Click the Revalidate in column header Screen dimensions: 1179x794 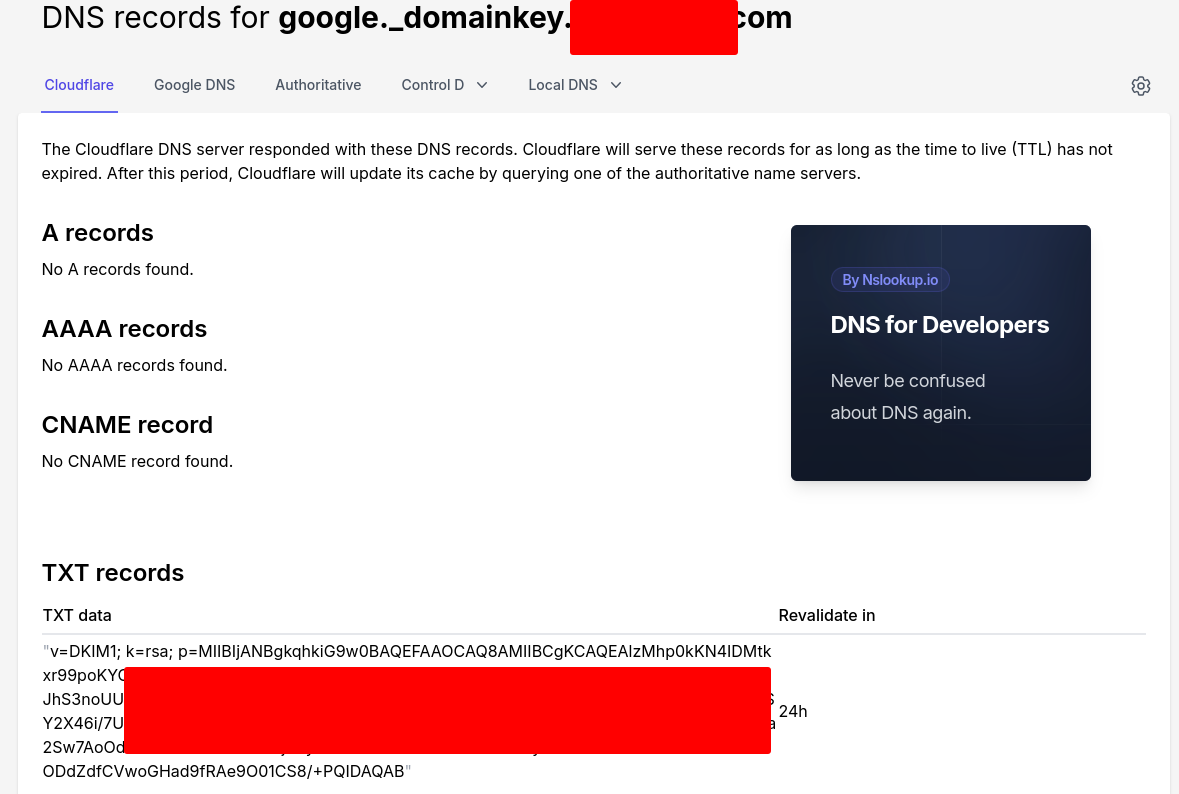pos(826,615)
